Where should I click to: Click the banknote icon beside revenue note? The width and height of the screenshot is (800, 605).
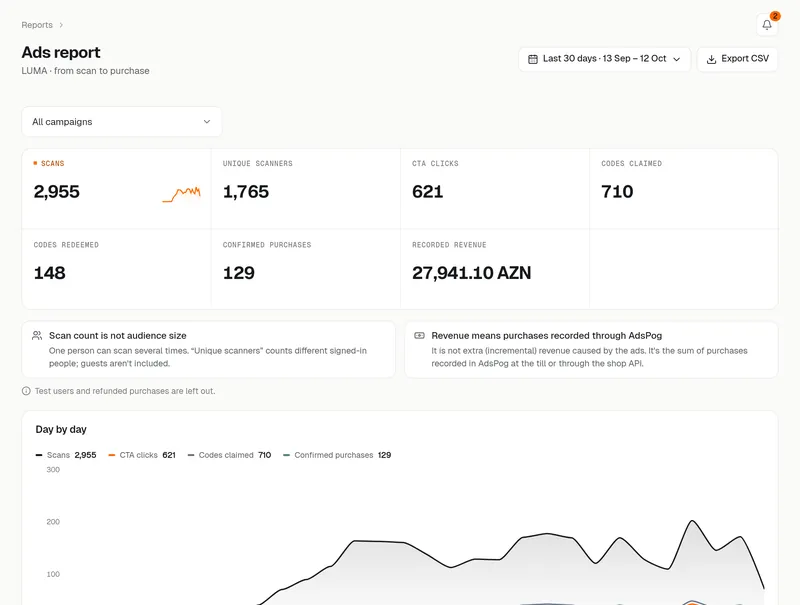click(x=419, y=336)
